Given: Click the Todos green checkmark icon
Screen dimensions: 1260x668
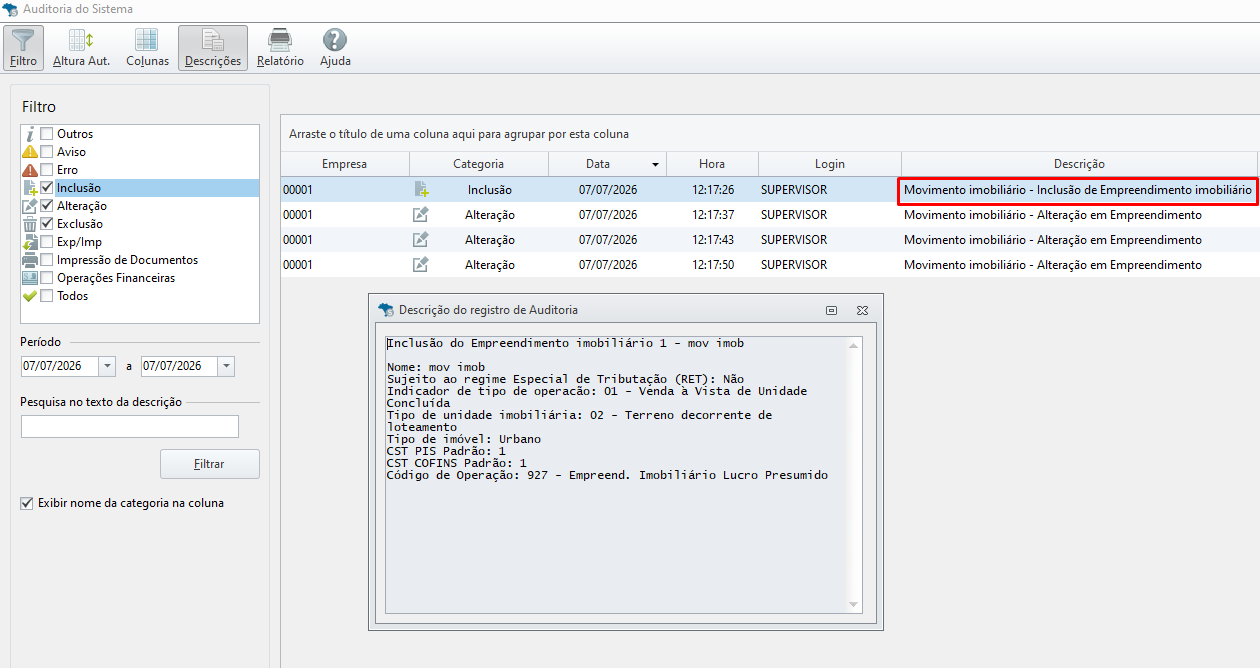Looking at the screenshot, I should coord(30,296).
